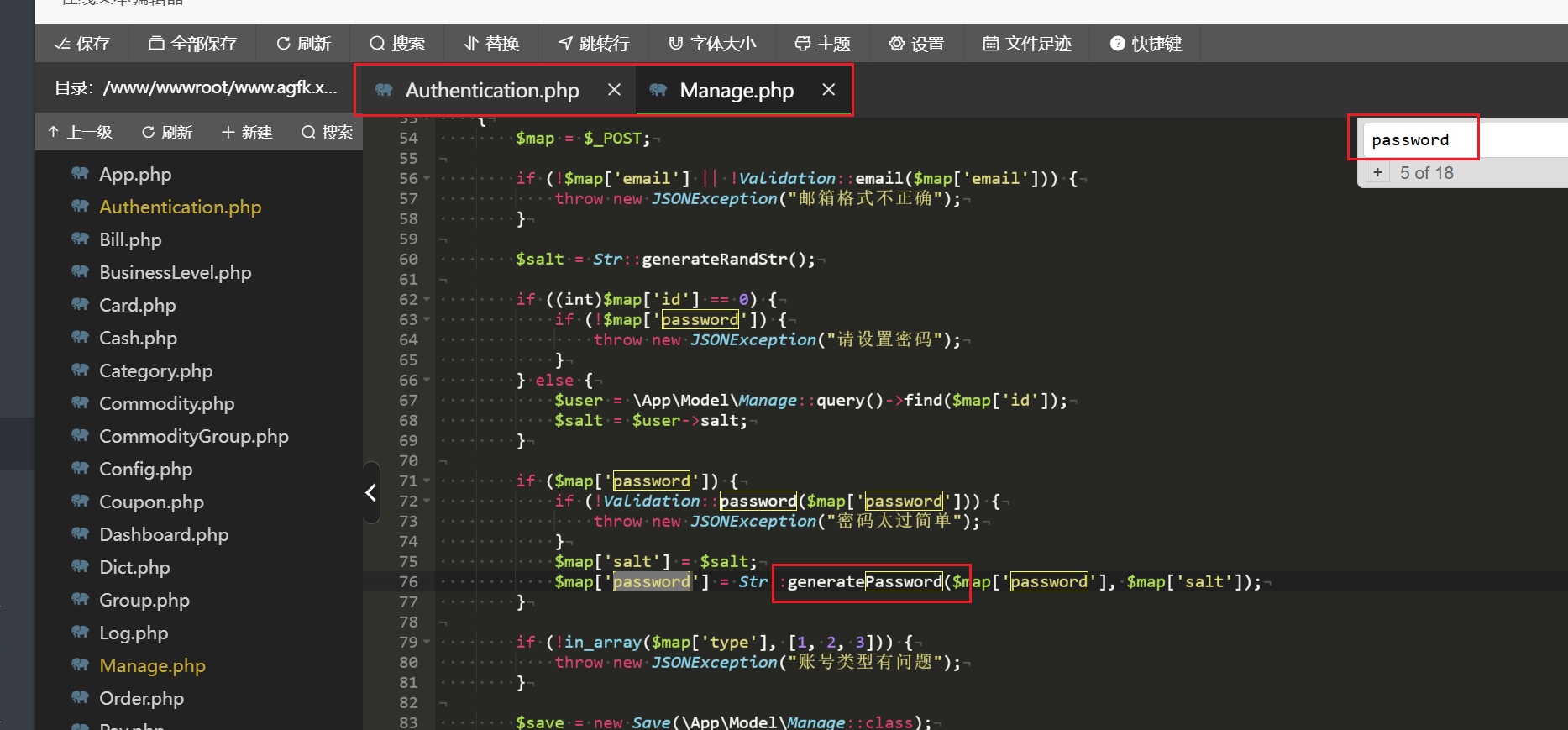The width and height of the screenshot is (1568, 730).
Task: Collapse the file sidebar with the arrow
Action: 370,492
